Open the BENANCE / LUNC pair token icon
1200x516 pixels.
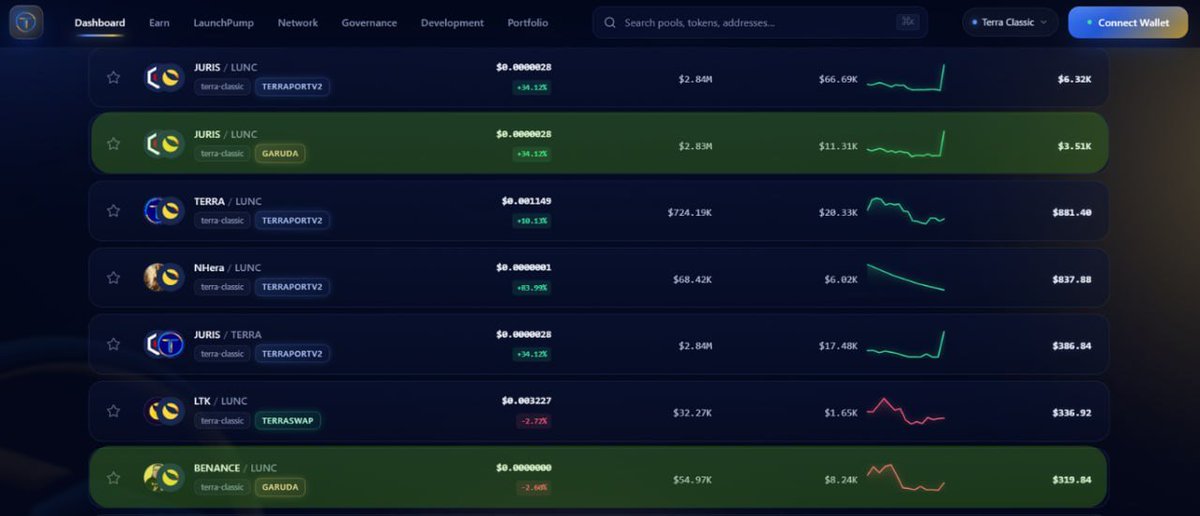163,477
